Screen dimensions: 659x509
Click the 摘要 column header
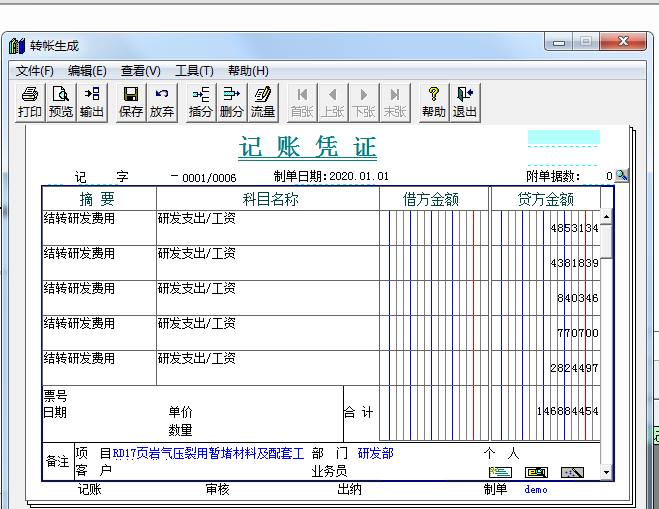click(98, 199)
